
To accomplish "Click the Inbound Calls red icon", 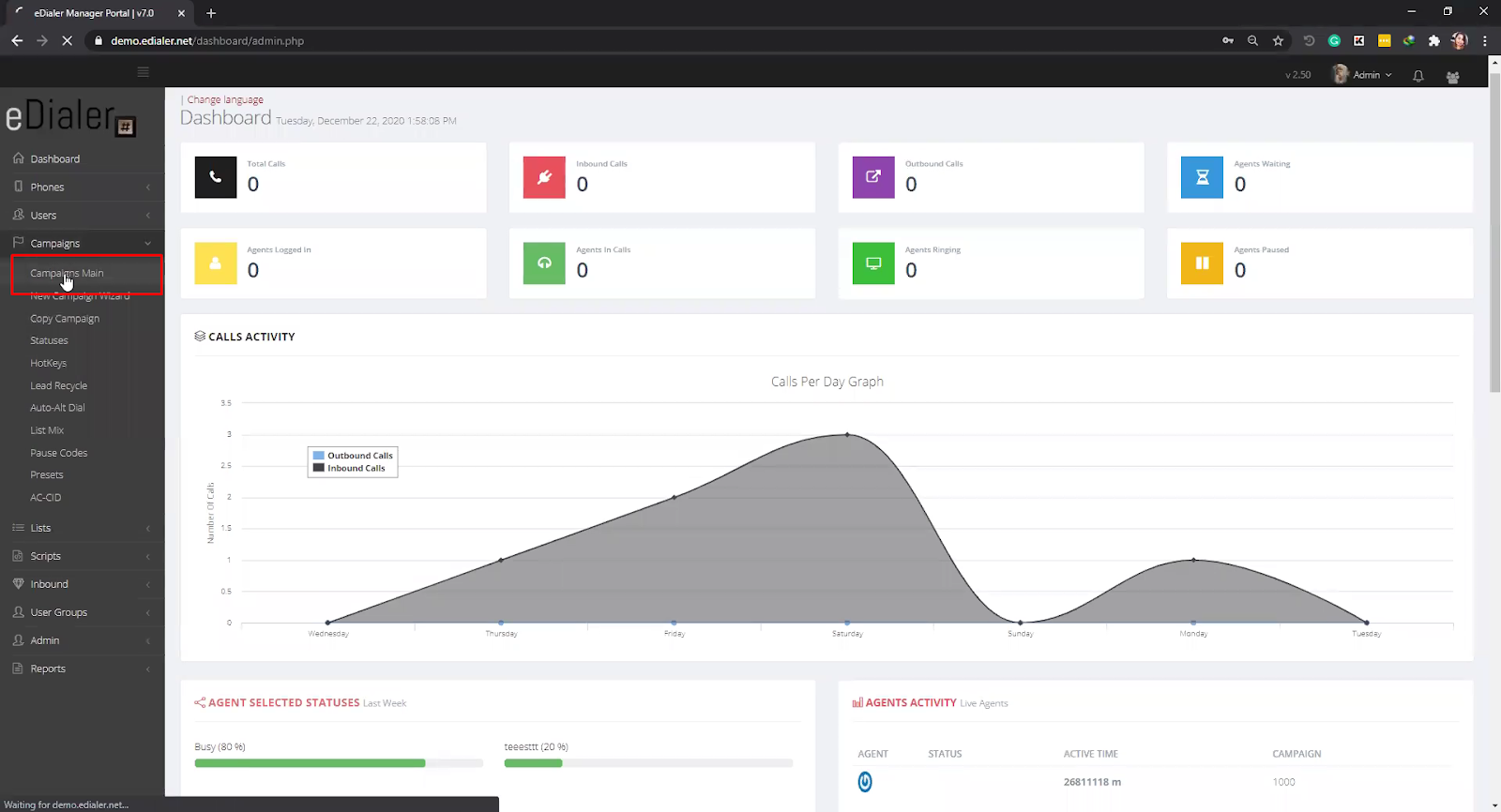I will coord(544,177).
